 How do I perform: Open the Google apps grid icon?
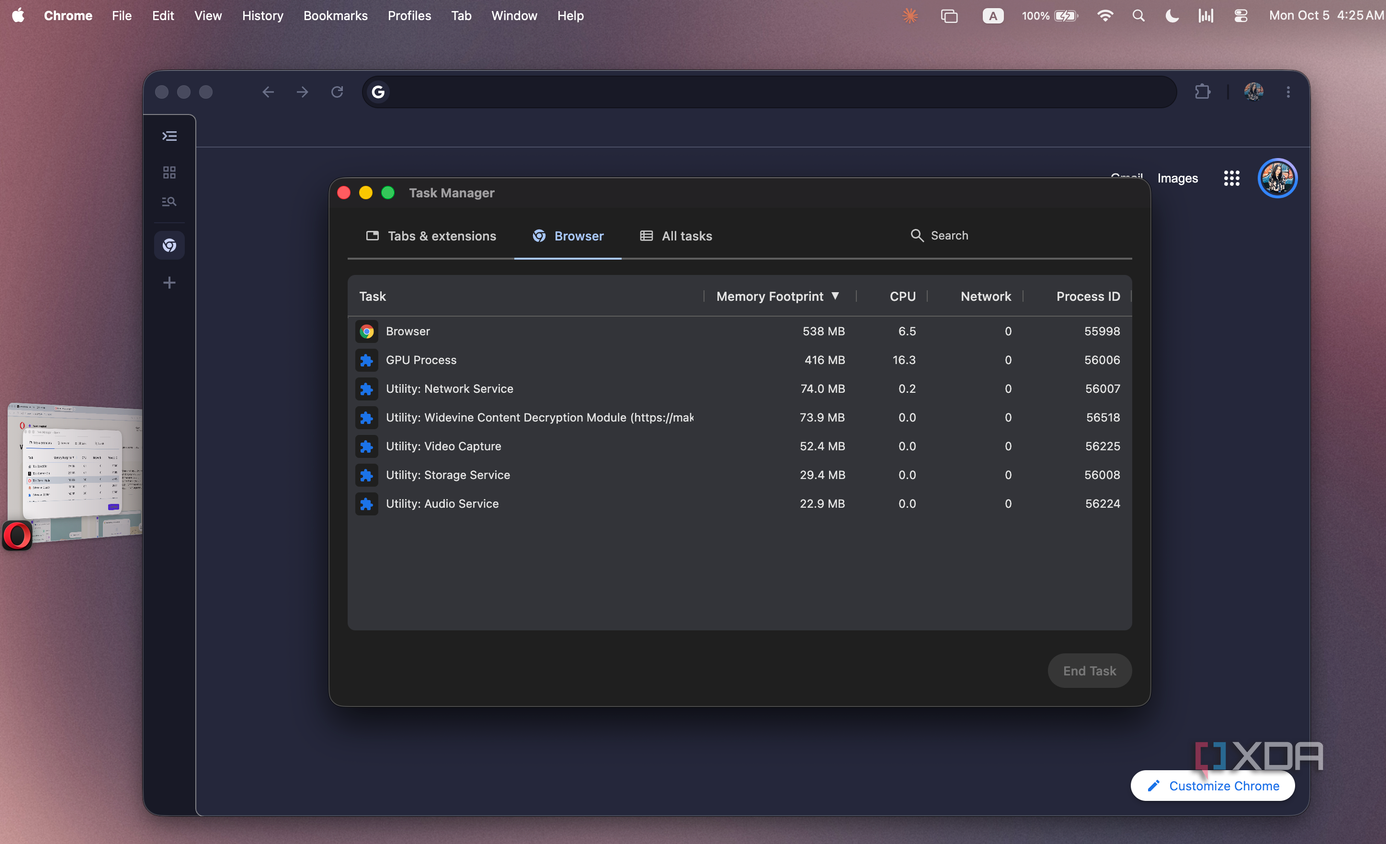click(1231, 178)
